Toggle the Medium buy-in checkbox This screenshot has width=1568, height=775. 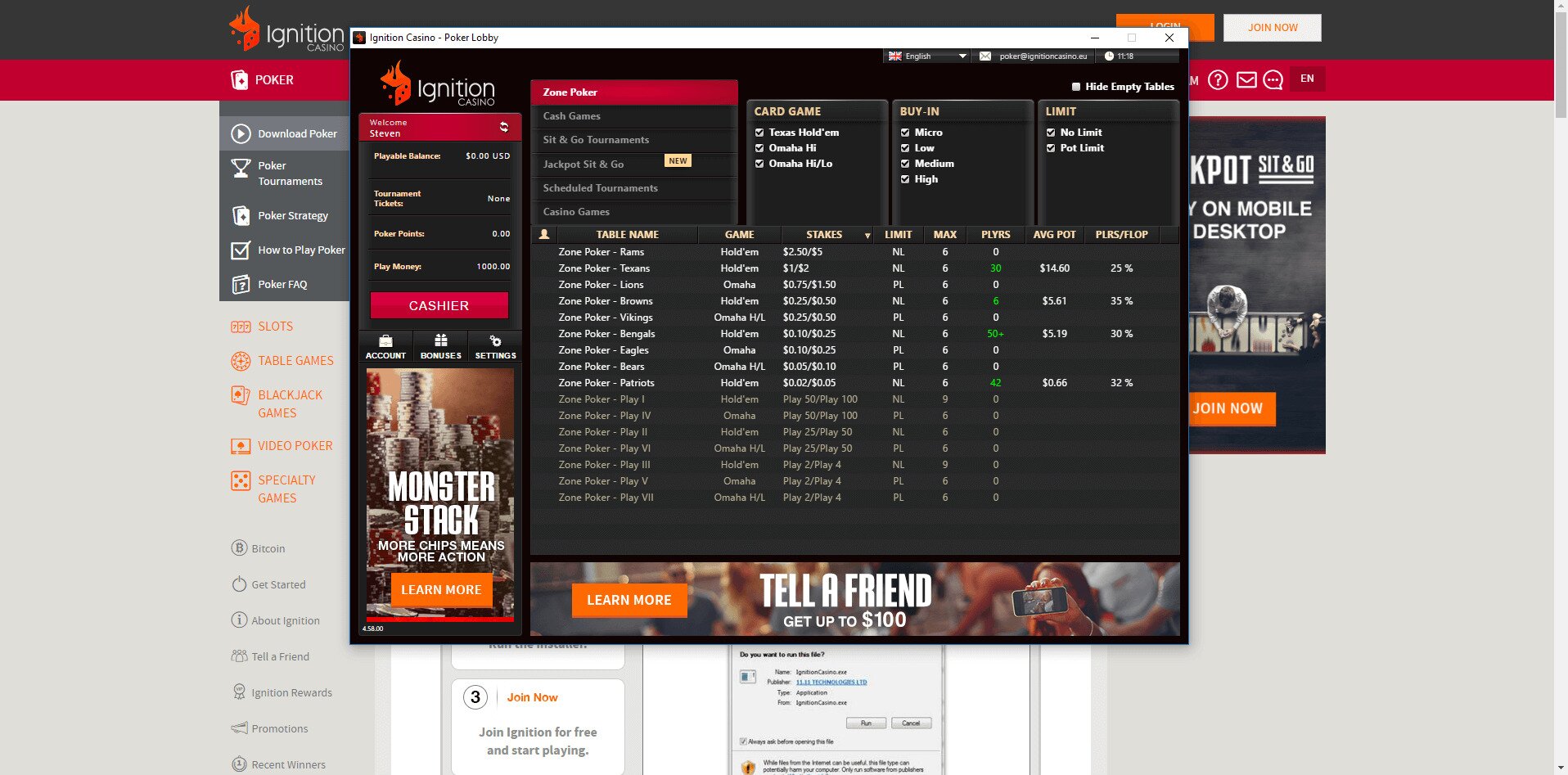[x=905, y=164]
